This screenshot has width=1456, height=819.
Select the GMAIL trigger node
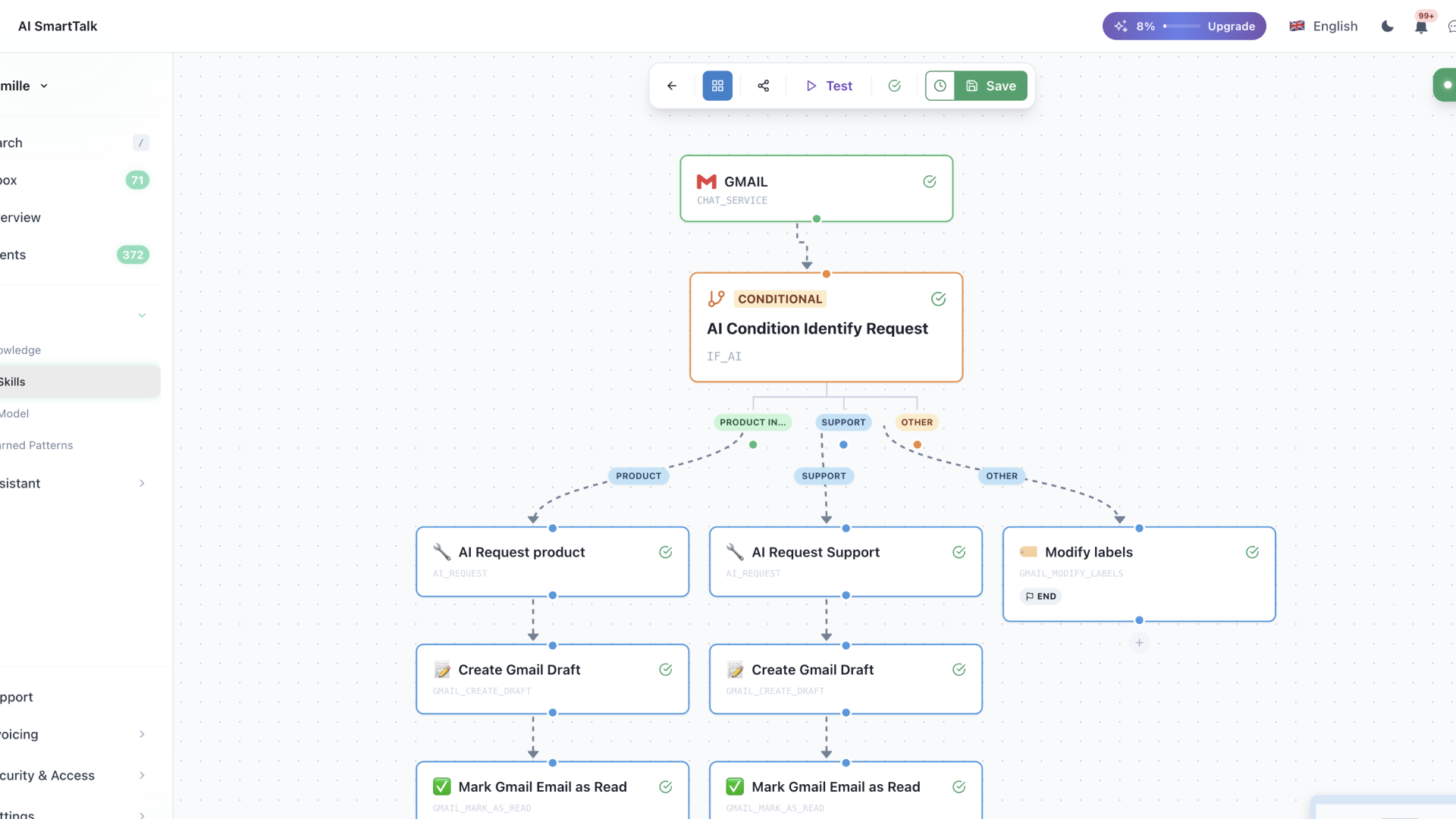coord(817,189)
